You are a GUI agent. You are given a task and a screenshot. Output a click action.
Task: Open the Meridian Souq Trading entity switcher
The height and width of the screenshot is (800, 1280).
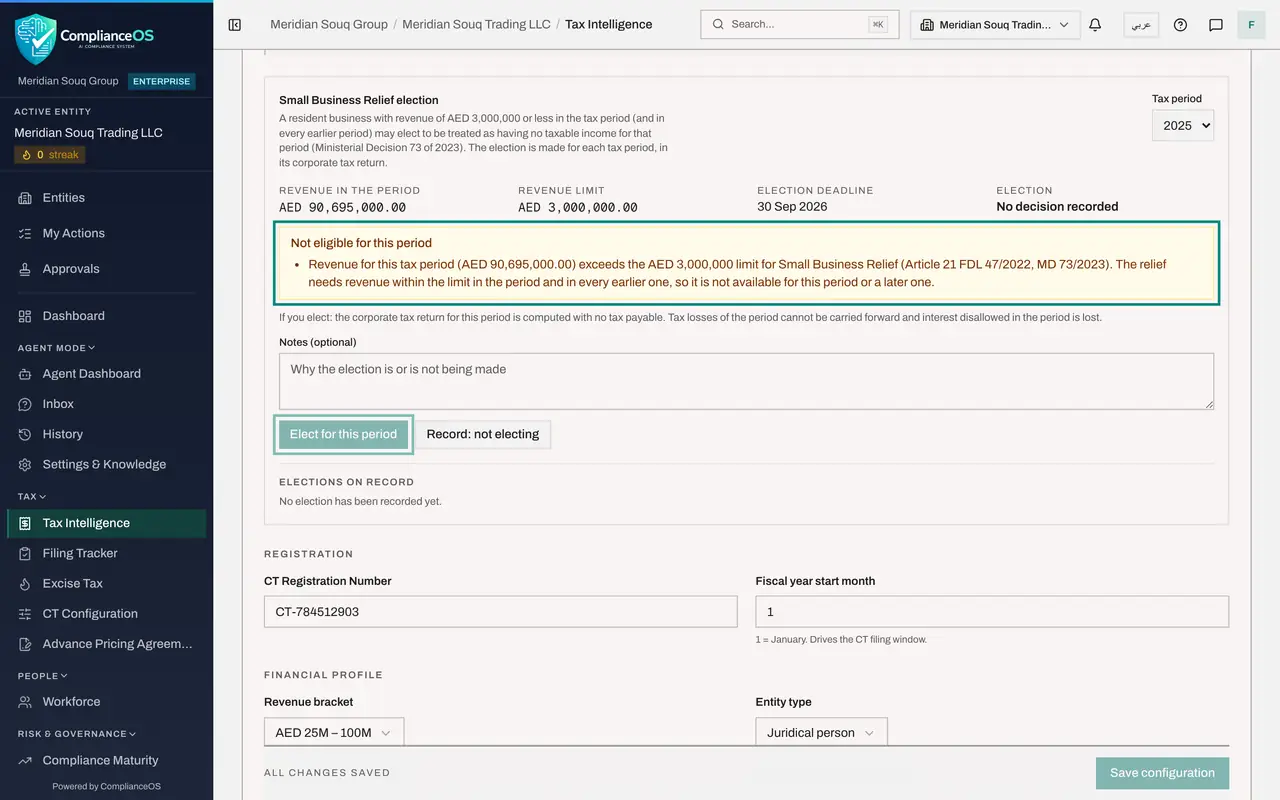coord(995,25)
